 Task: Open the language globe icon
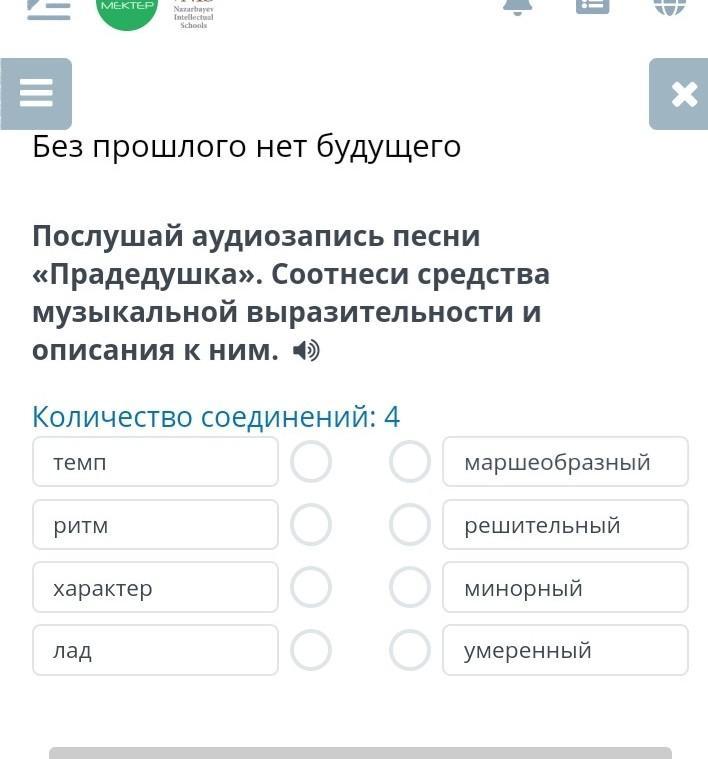(669, 6)
